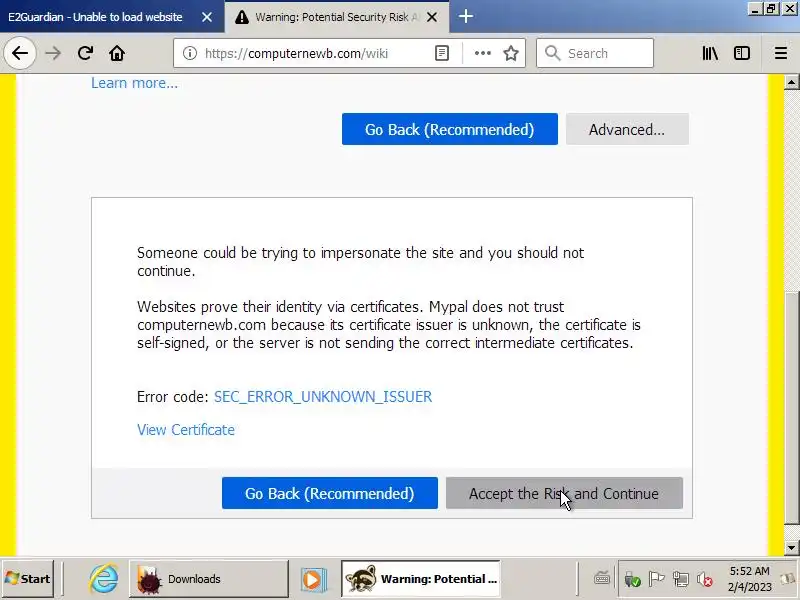Toggle reader view icon in address bar
Viewport: 800px width, 600px height.
[x=442, y=53]
